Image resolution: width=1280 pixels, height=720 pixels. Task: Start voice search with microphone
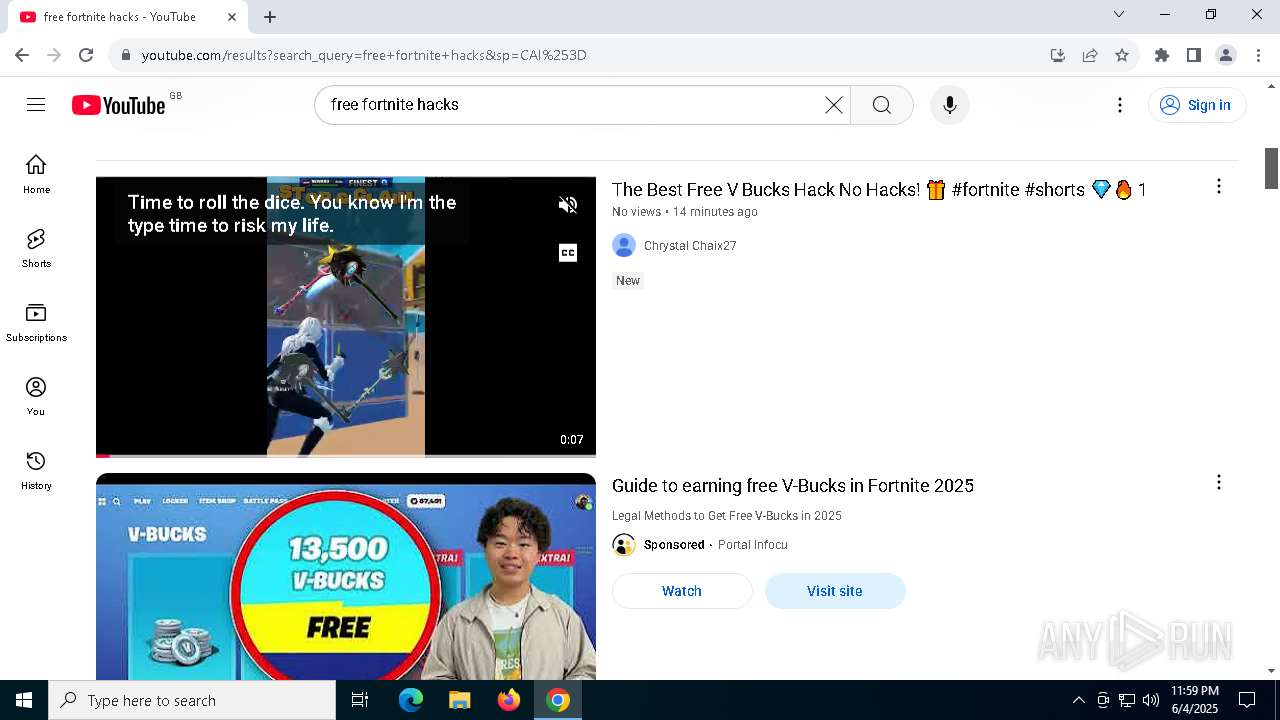tap(949, 105)
